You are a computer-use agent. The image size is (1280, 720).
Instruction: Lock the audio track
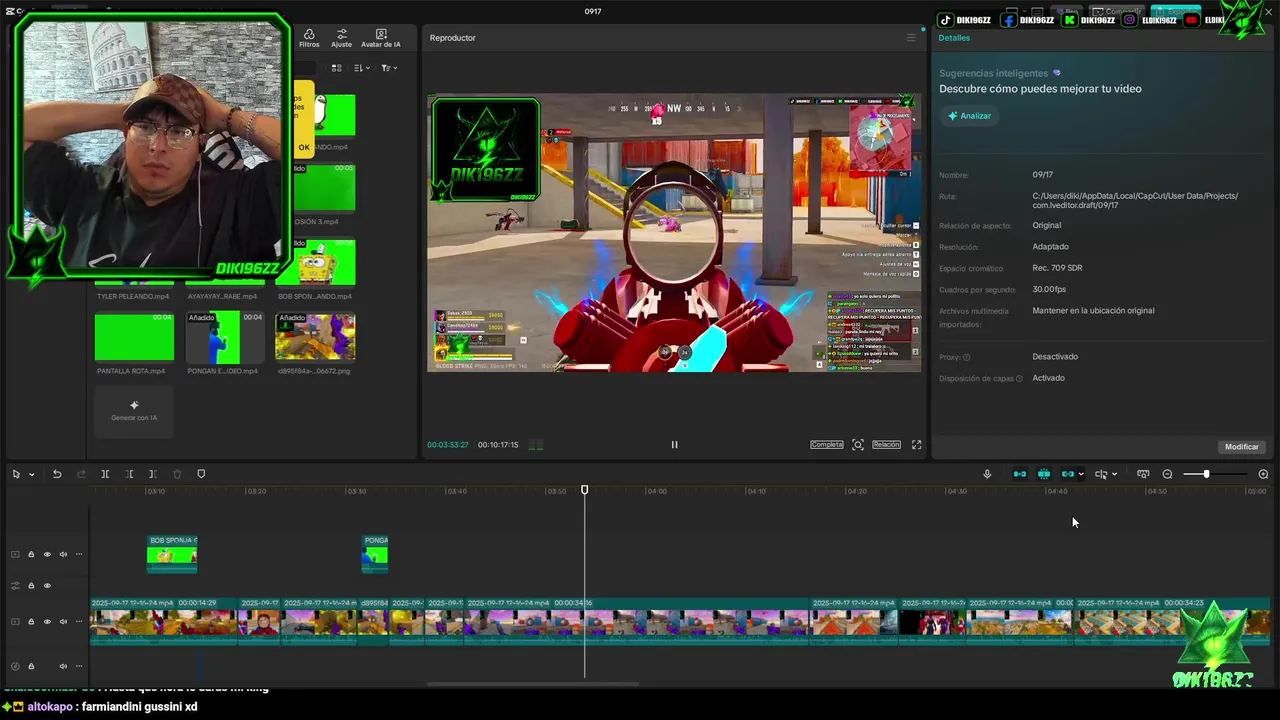coord(31,666)
